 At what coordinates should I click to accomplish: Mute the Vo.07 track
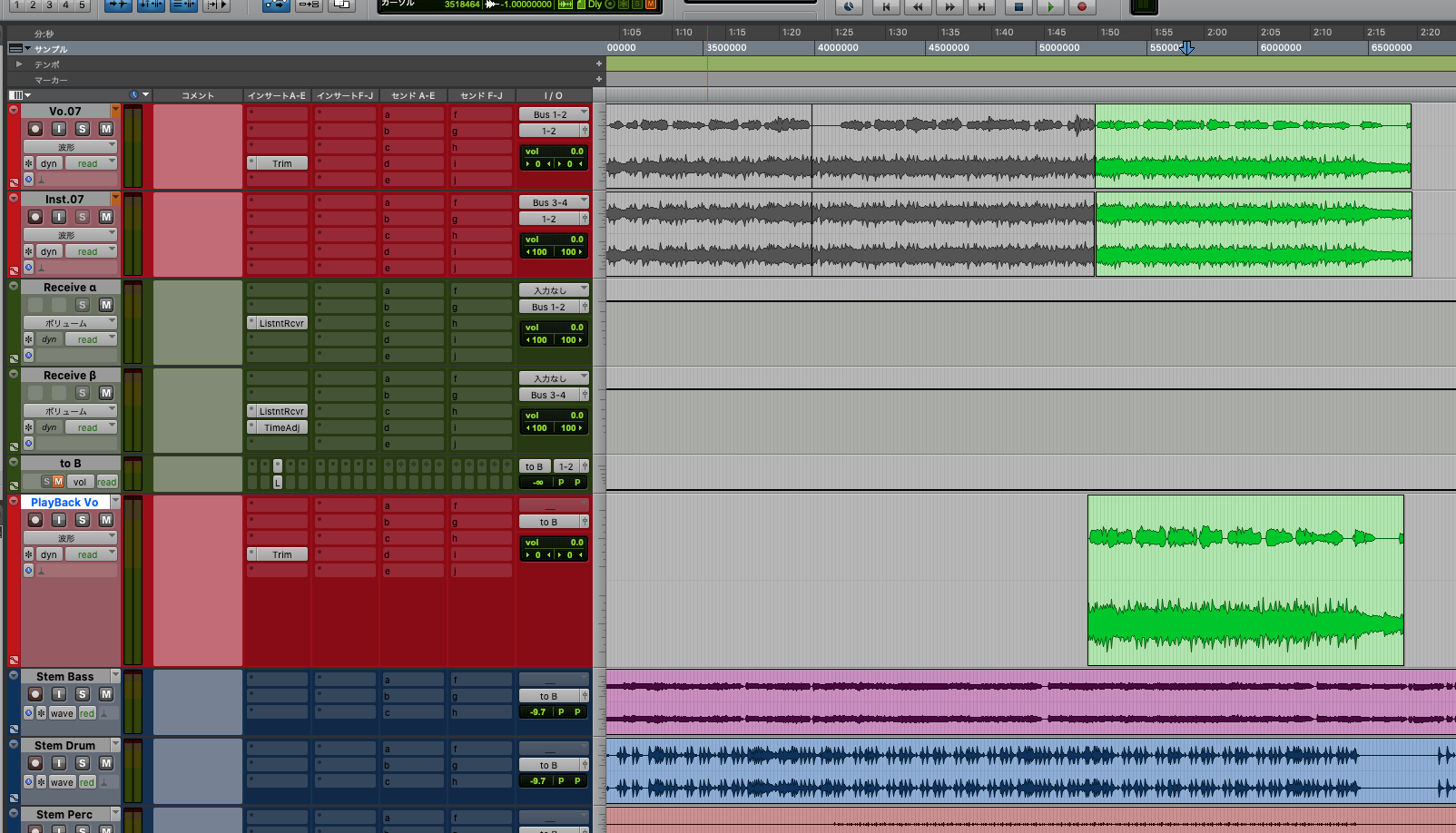(106, 129)
